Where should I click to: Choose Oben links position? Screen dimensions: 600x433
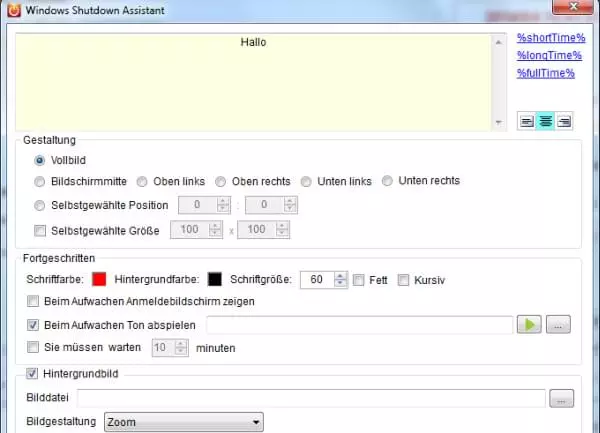click(142, 181)
